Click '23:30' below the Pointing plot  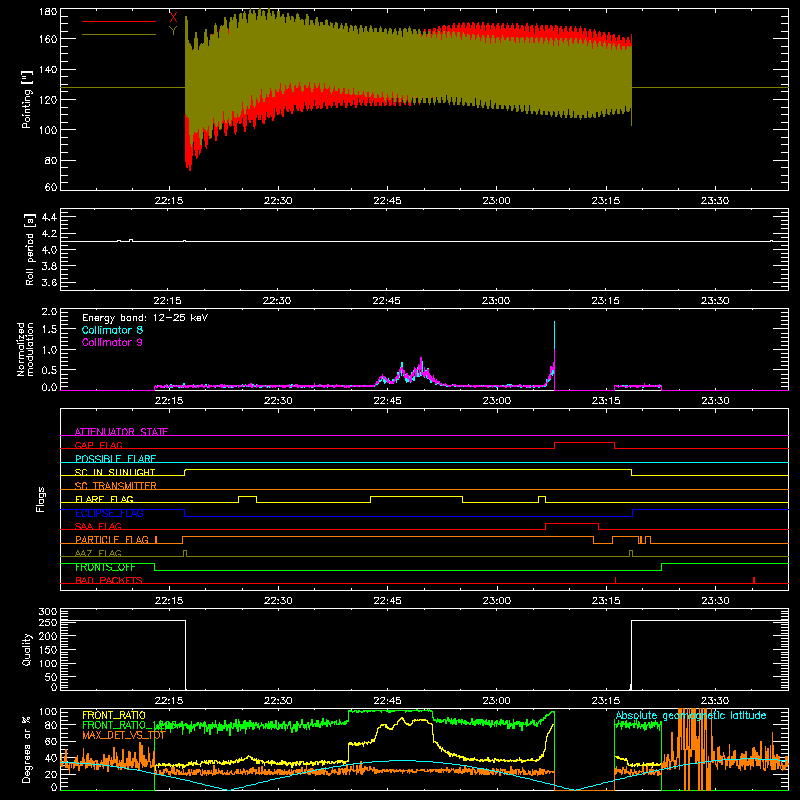coord(715,201)
